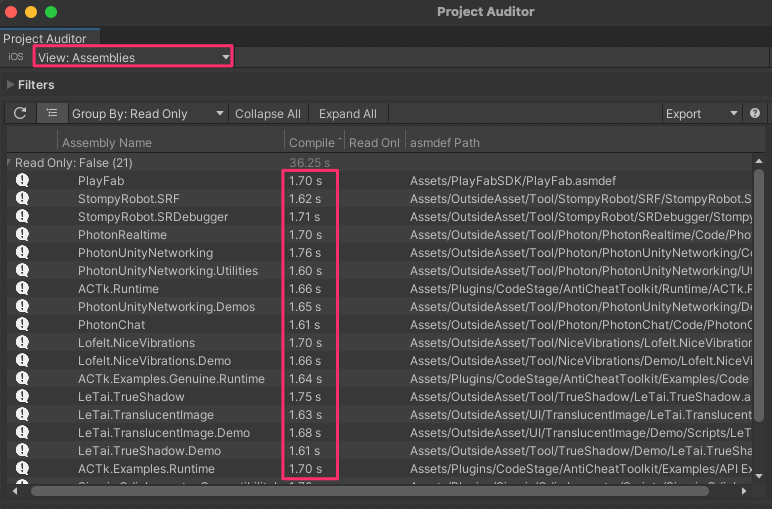This screenshot has height=509, width=772.
Task: Click the vertical scrollbar thumb
Action: point(759,295)
